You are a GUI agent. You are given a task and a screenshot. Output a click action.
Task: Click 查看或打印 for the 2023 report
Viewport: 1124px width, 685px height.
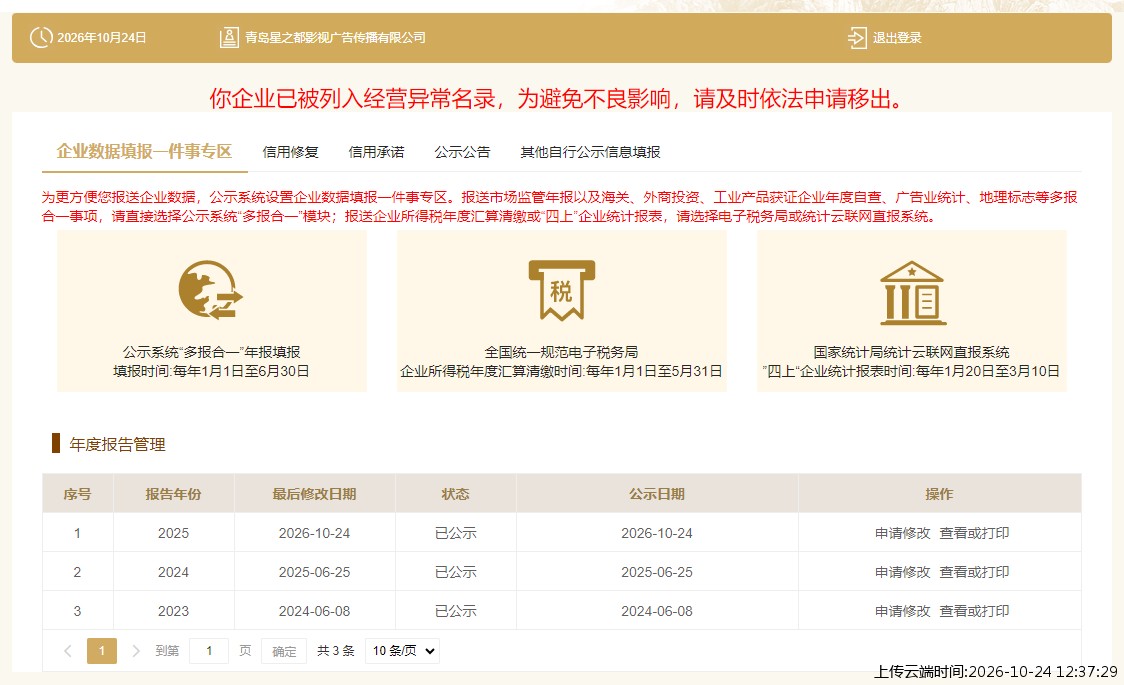tap(974, 611)
